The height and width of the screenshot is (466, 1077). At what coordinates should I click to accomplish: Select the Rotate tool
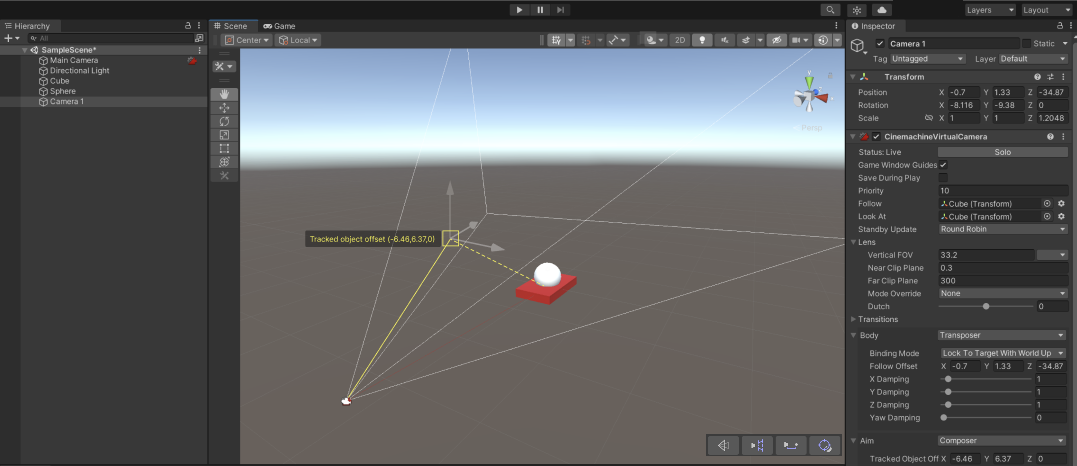coord(224,121)
